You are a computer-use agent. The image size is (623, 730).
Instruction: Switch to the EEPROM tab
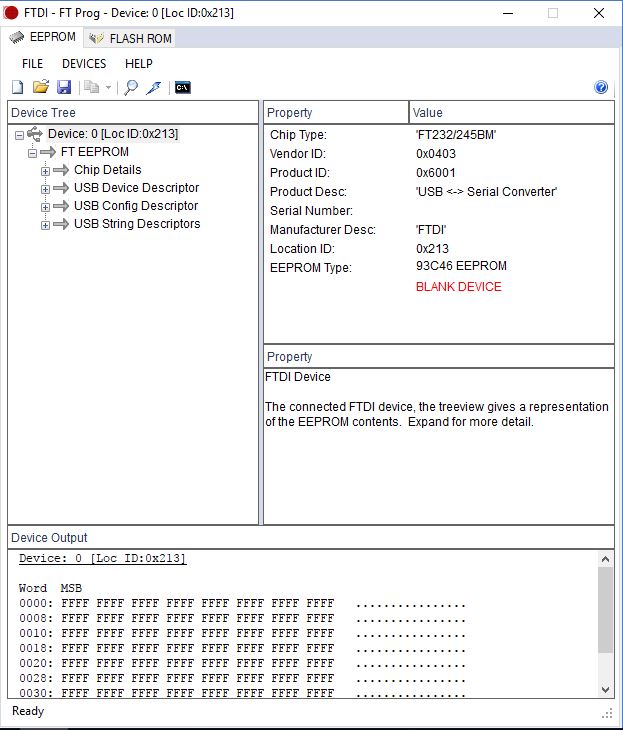coord(43,37)
